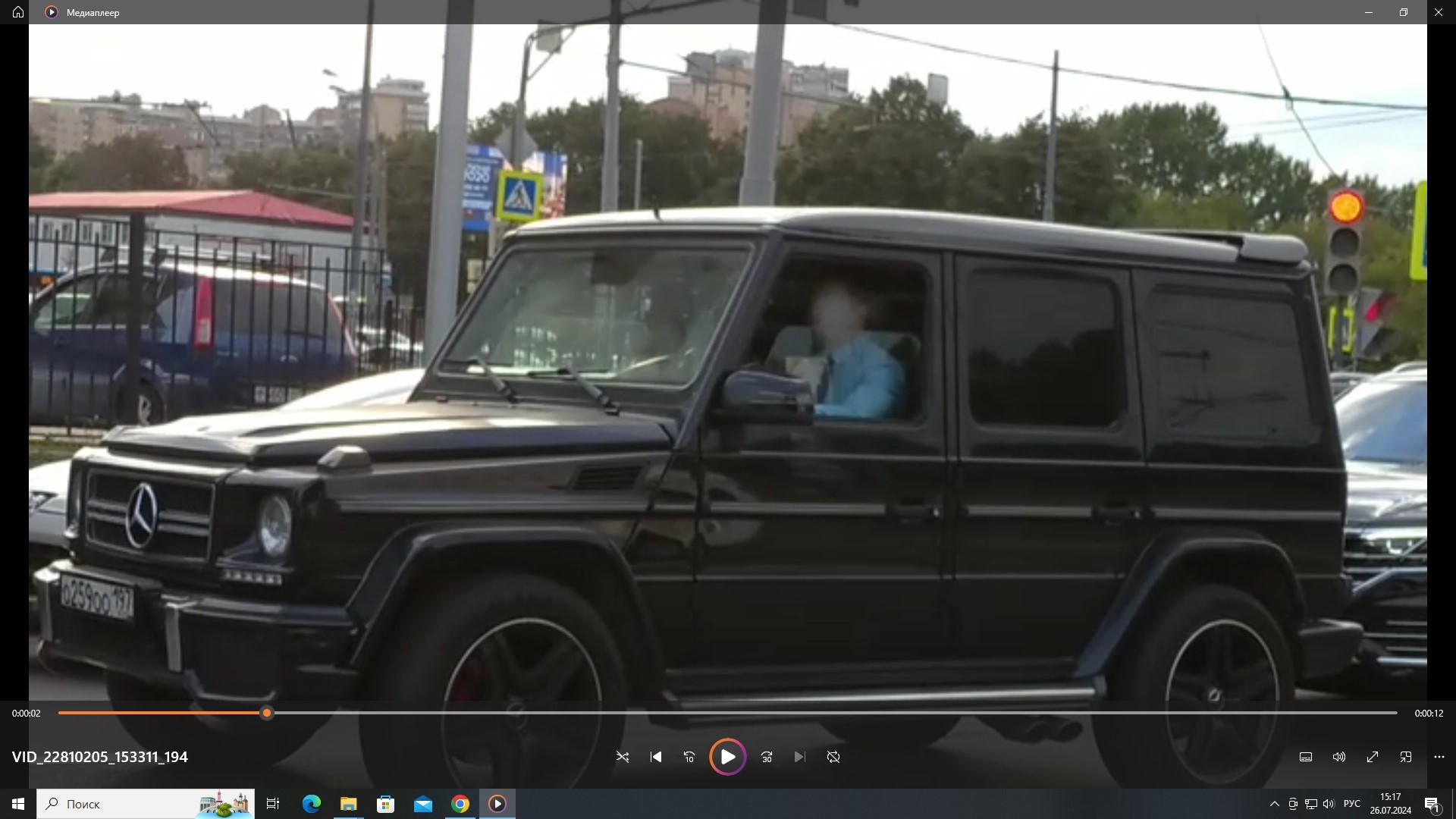Open more options ellipsis menu

coord(1439,757)
